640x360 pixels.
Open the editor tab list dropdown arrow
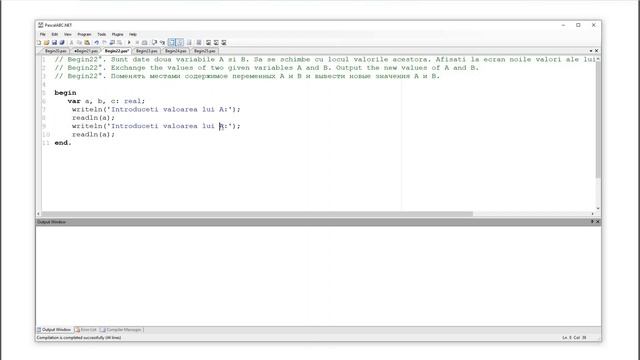591,51
